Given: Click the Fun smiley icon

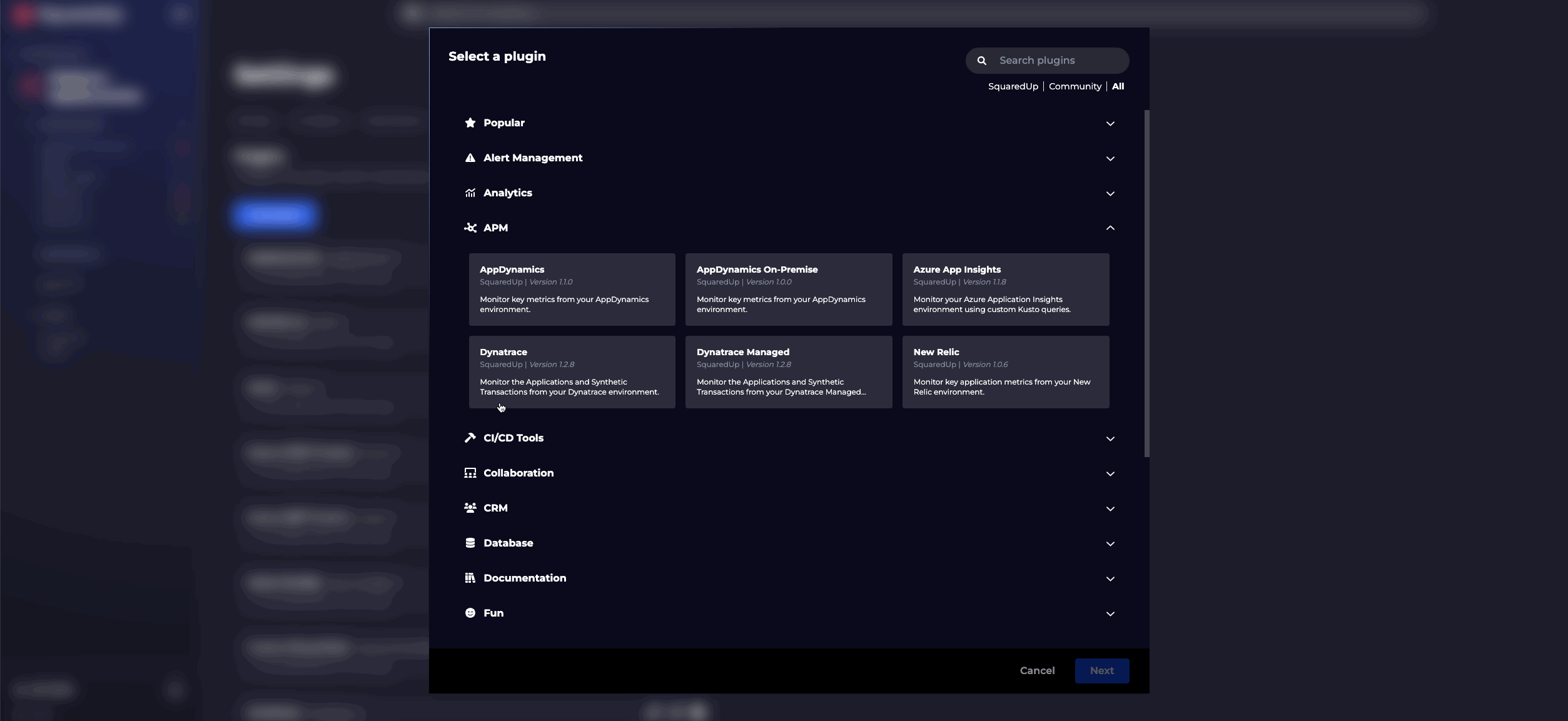Looking at the screenshot, I should [470, 613].
